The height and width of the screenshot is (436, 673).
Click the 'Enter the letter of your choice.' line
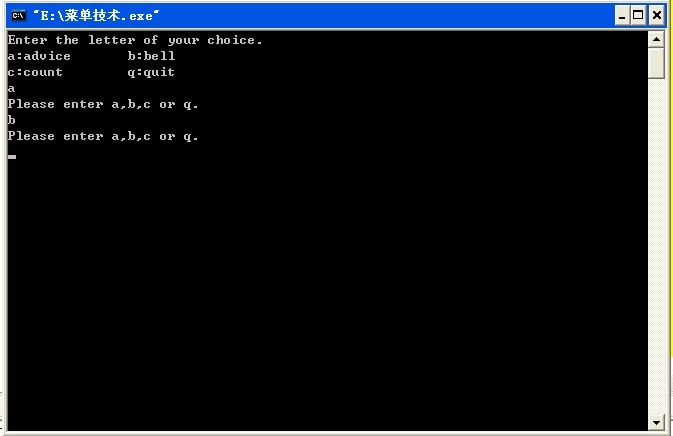135,40
